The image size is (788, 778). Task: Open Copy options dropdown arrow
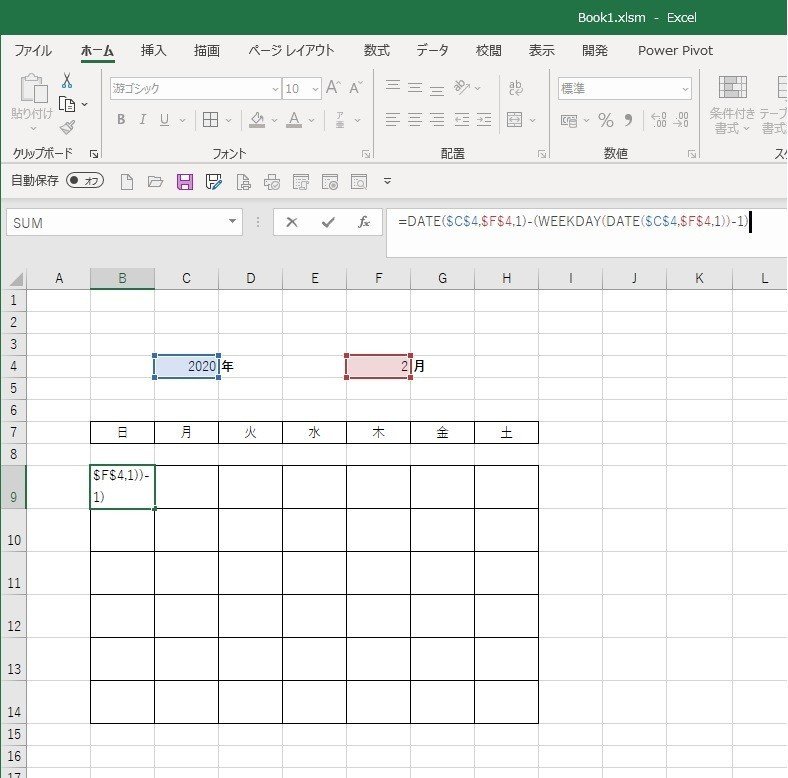click(x=84, y=105)
